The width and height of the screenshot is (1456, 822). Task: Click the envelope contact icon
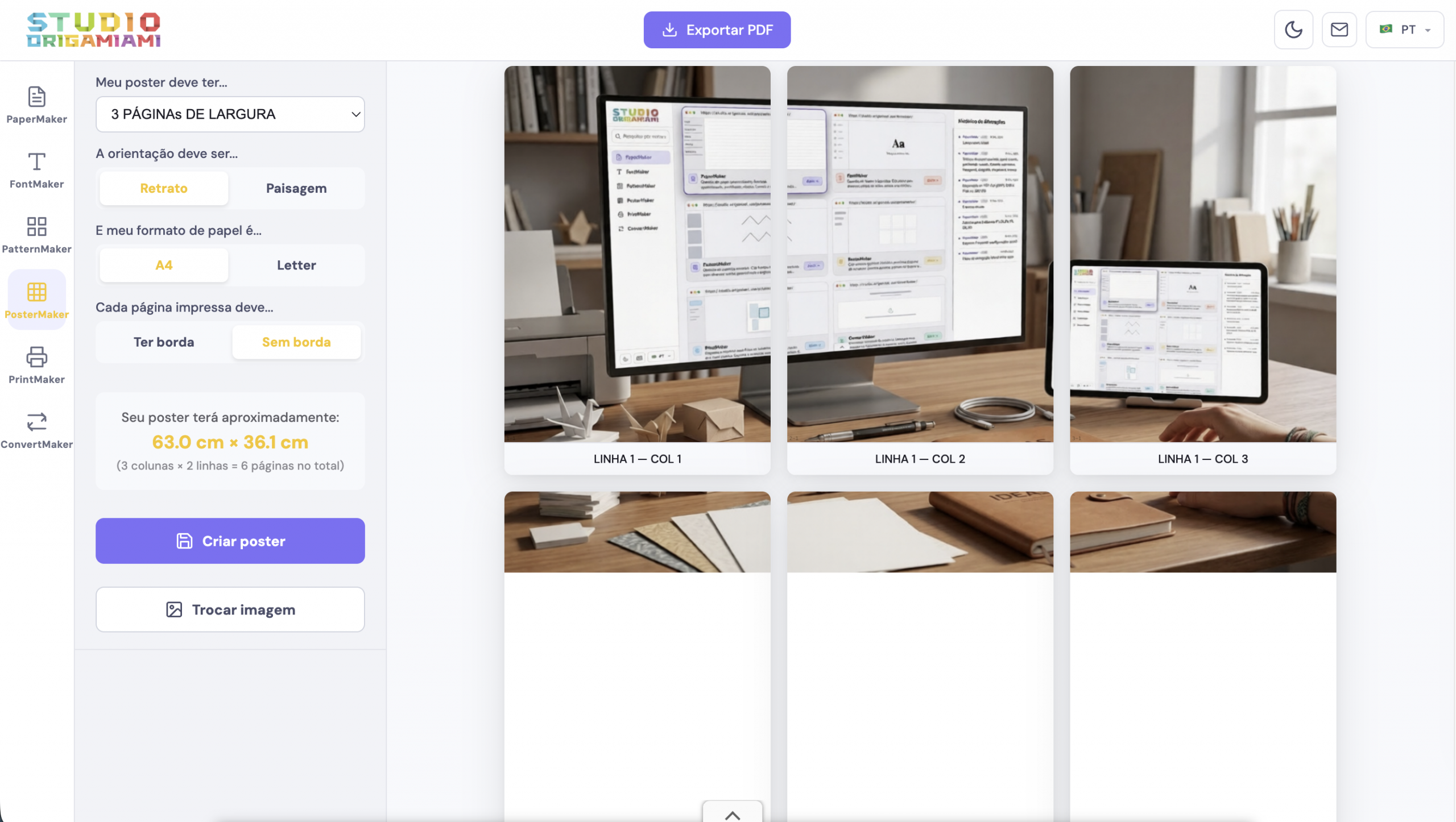(x=1339, y=30)
